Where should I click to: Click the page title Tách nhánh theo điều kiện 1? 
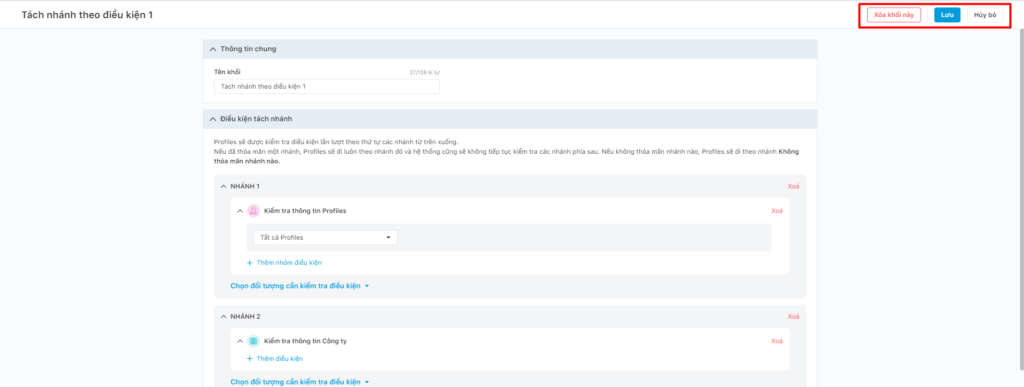[88, 14]
